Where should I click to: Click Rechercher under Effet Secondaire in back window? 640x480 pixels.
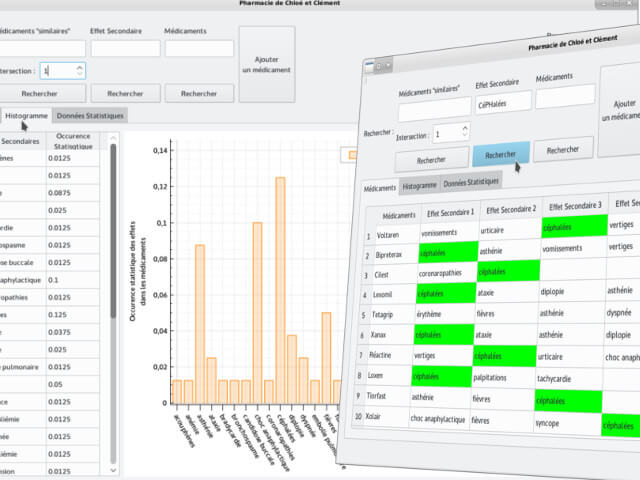click(x=125, y=93)
